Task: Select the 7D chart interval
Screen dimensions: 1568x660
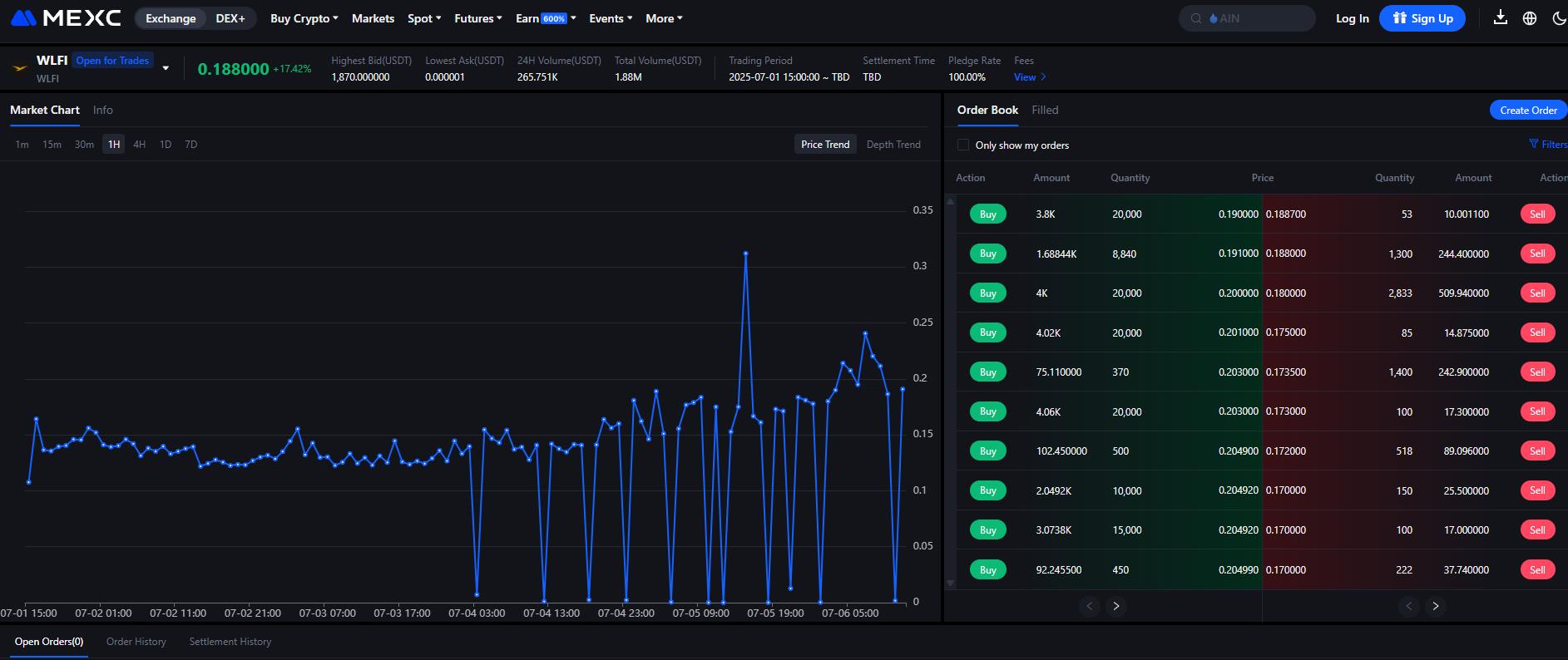Action: [191, 145]
